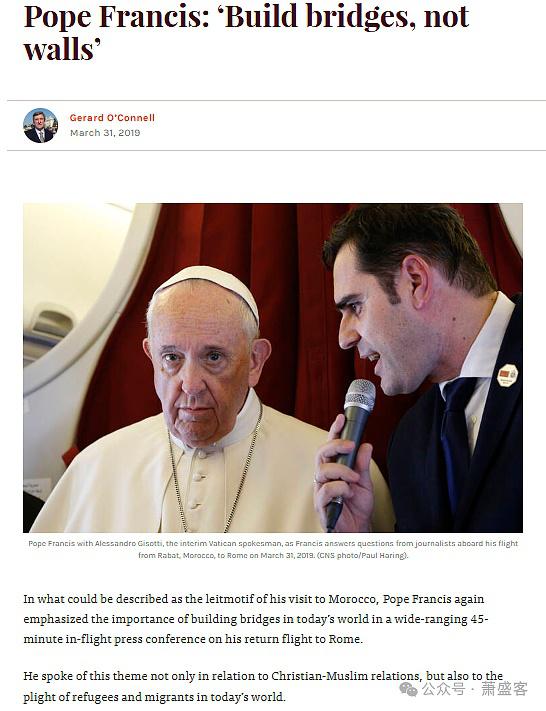546x711 pixels.
Task: Click the white skullcap in the photo
Action: [210, 285]
